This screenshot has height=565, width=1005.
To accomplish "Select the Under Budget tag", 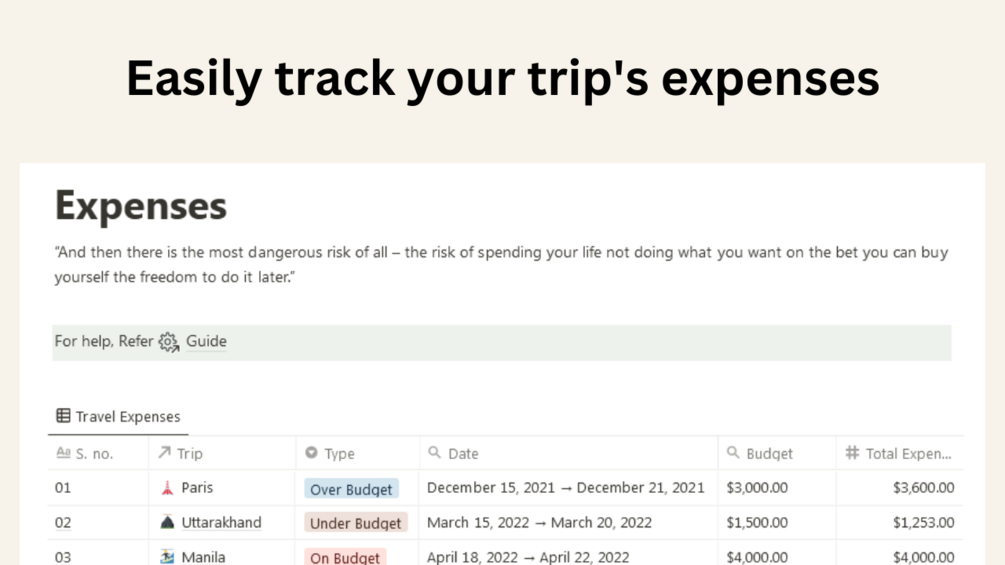I will (355, 523).
